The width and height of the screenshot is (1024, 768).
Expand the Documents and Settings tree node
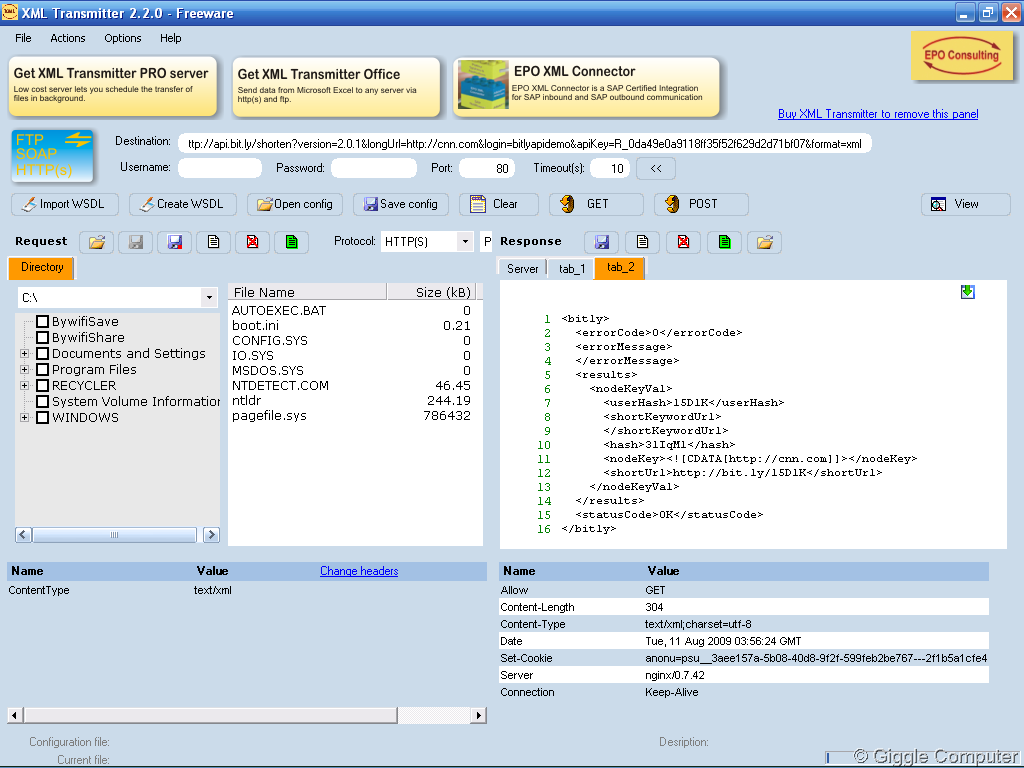(24, 353)
